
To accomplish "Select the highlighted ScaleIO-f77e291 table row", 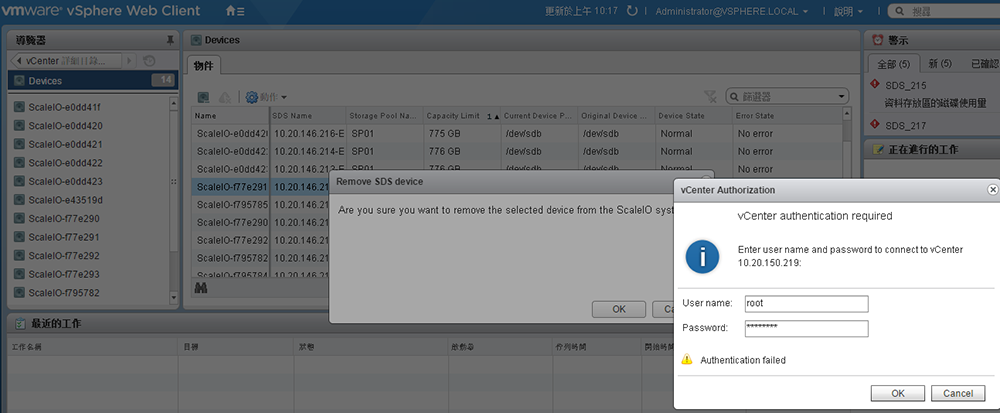I will coord(260,187).
